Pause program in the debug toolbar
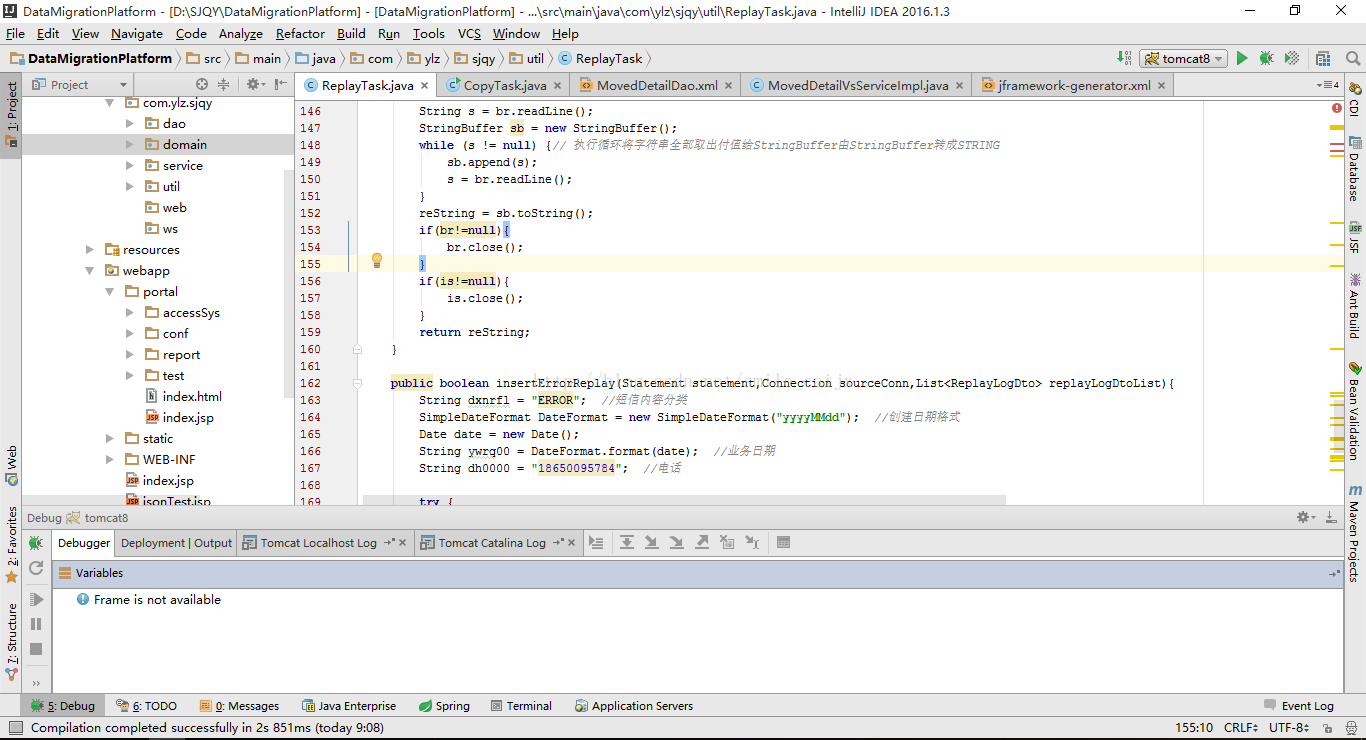The height and width of the screenshot is (740, 1366). (x=36, y=624)
